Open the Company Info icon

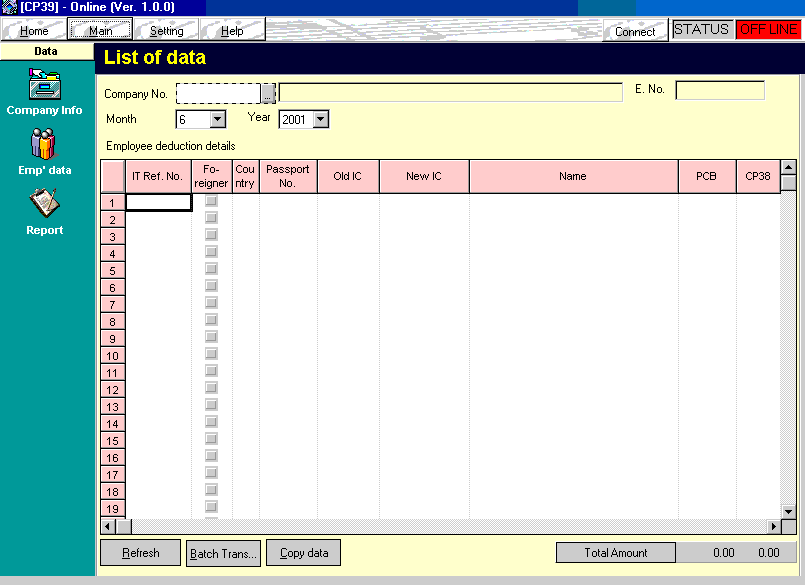(x=44, y=87)
